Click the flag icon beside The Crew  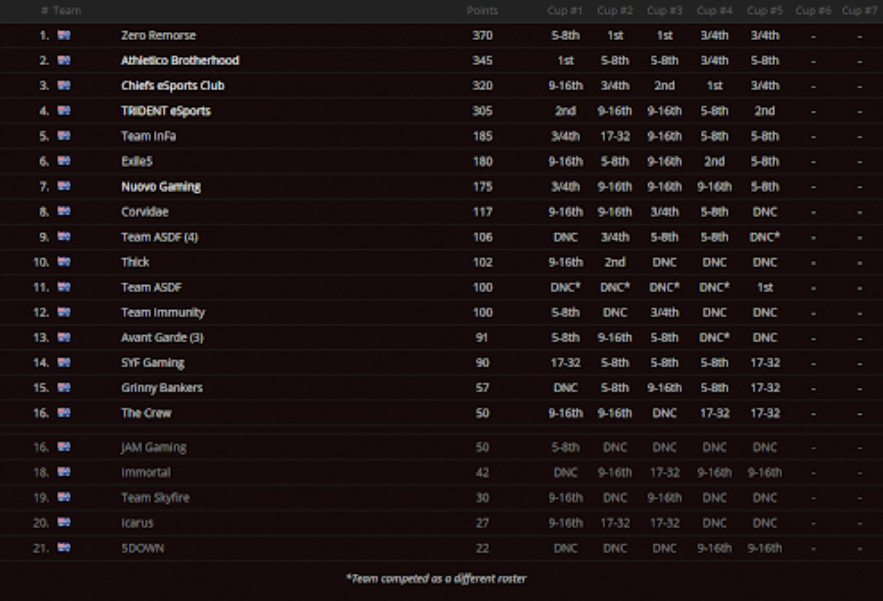pyautogui.click(x=64, y=413)
